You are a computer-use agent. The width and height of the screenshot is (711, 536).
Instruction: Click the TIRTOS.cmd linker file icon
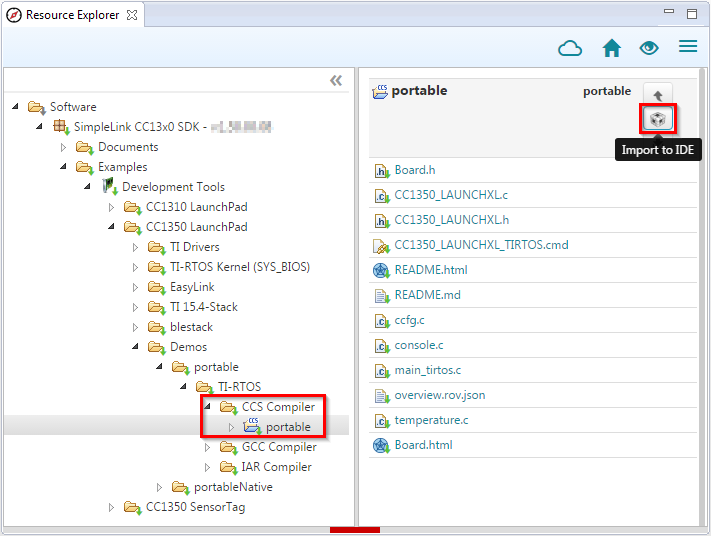click(381, 246)
